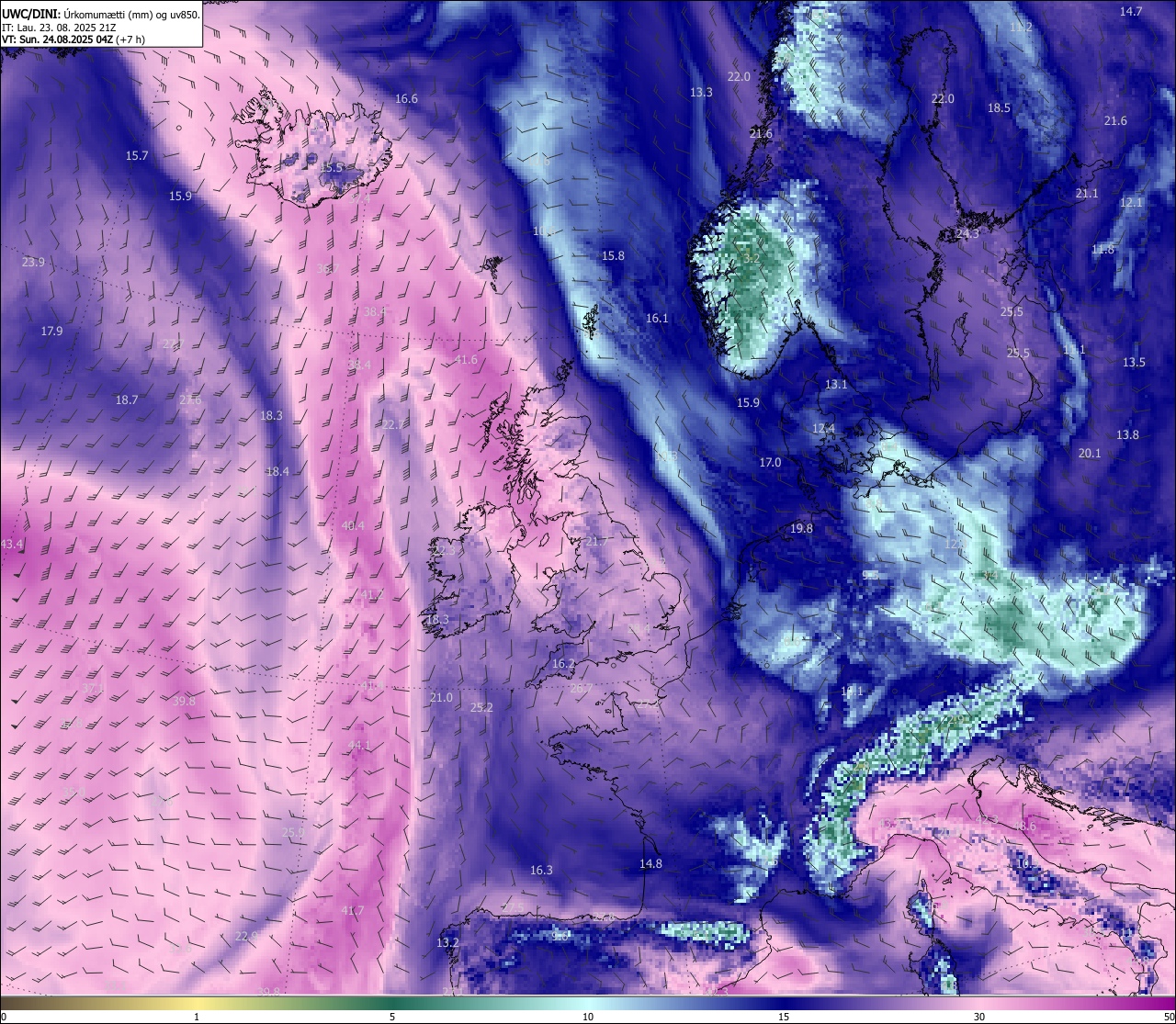
Task: Click the 11.2 value label
Action: [1021, 28]
